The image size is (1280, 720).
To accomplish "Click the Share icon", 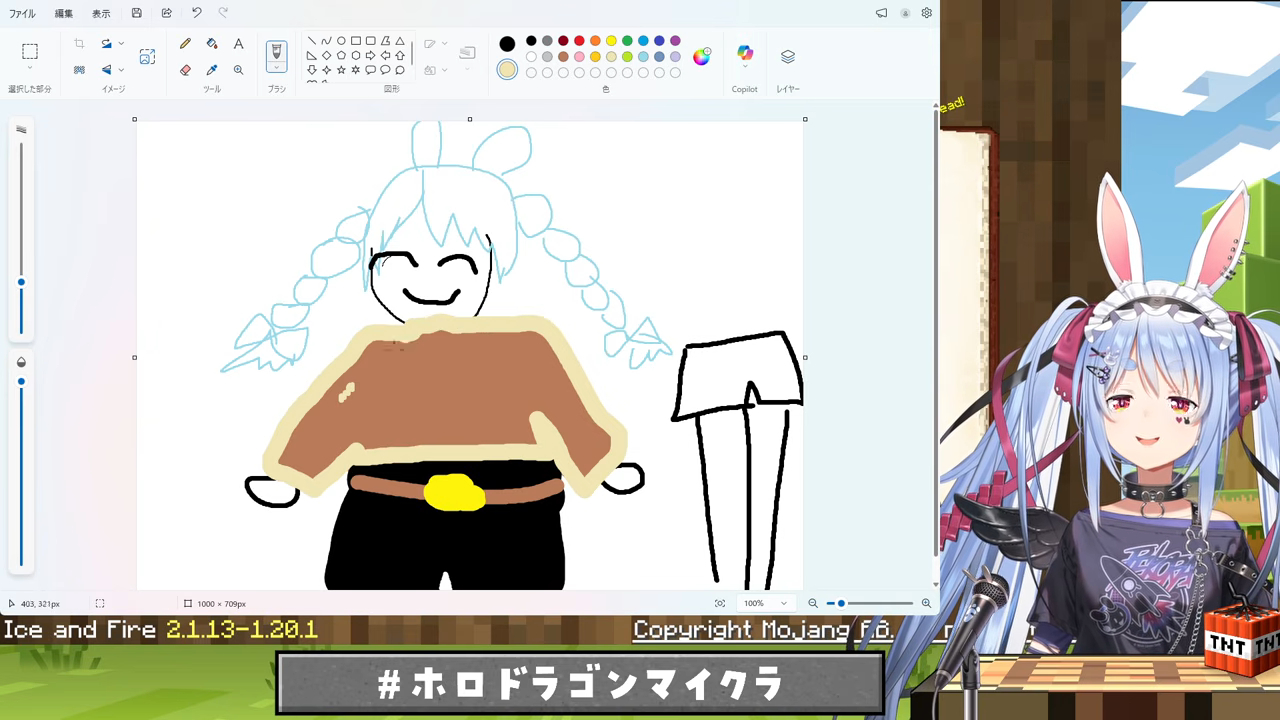I will point(166,13).
